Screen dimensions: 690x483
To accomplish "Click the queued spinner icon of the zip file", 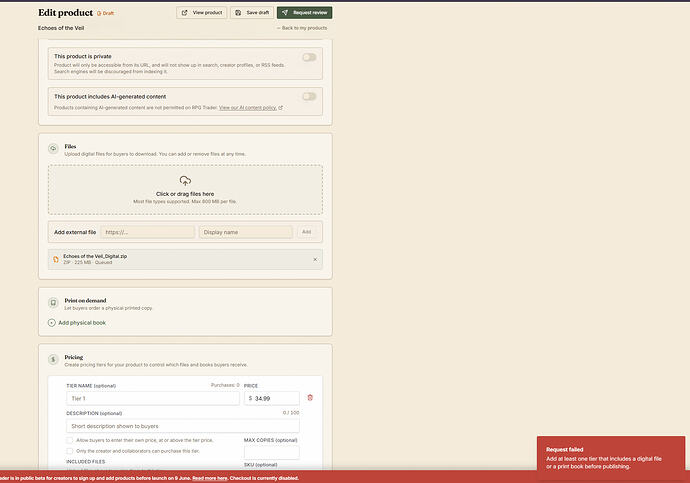I will tap(56, 260).
